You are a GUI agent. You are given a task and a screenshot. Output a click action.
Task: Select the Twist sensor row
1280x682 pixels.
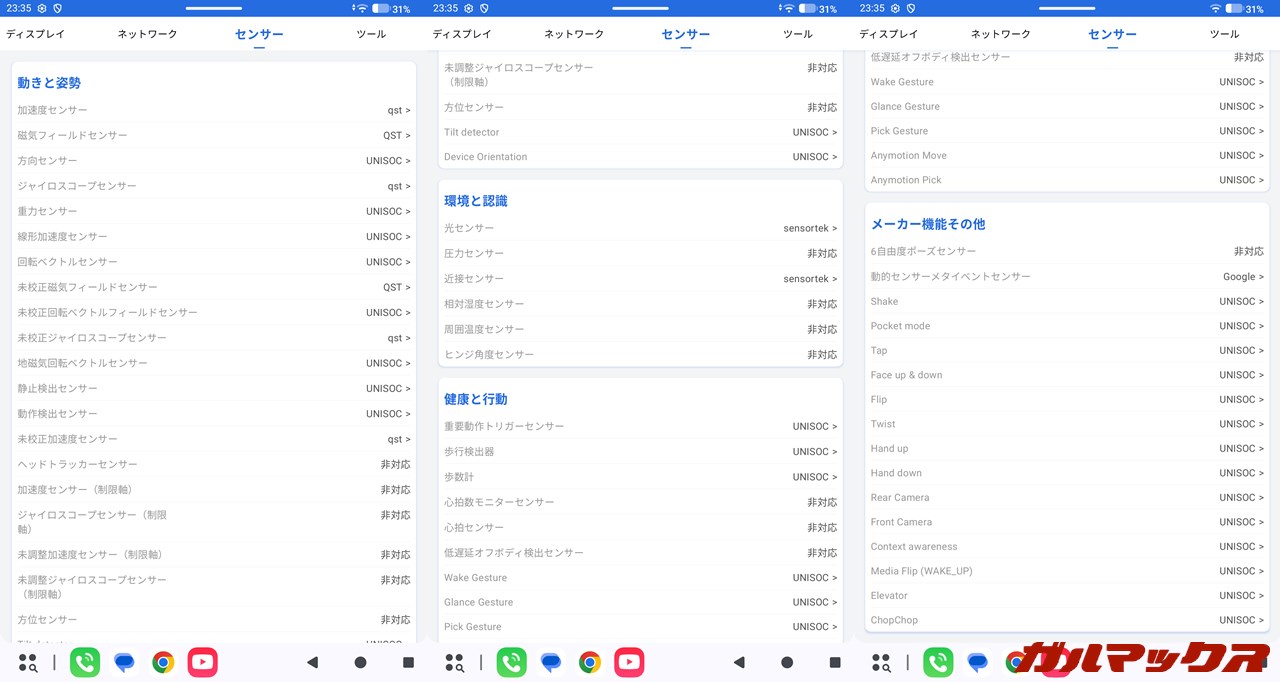coord(1067,424)
